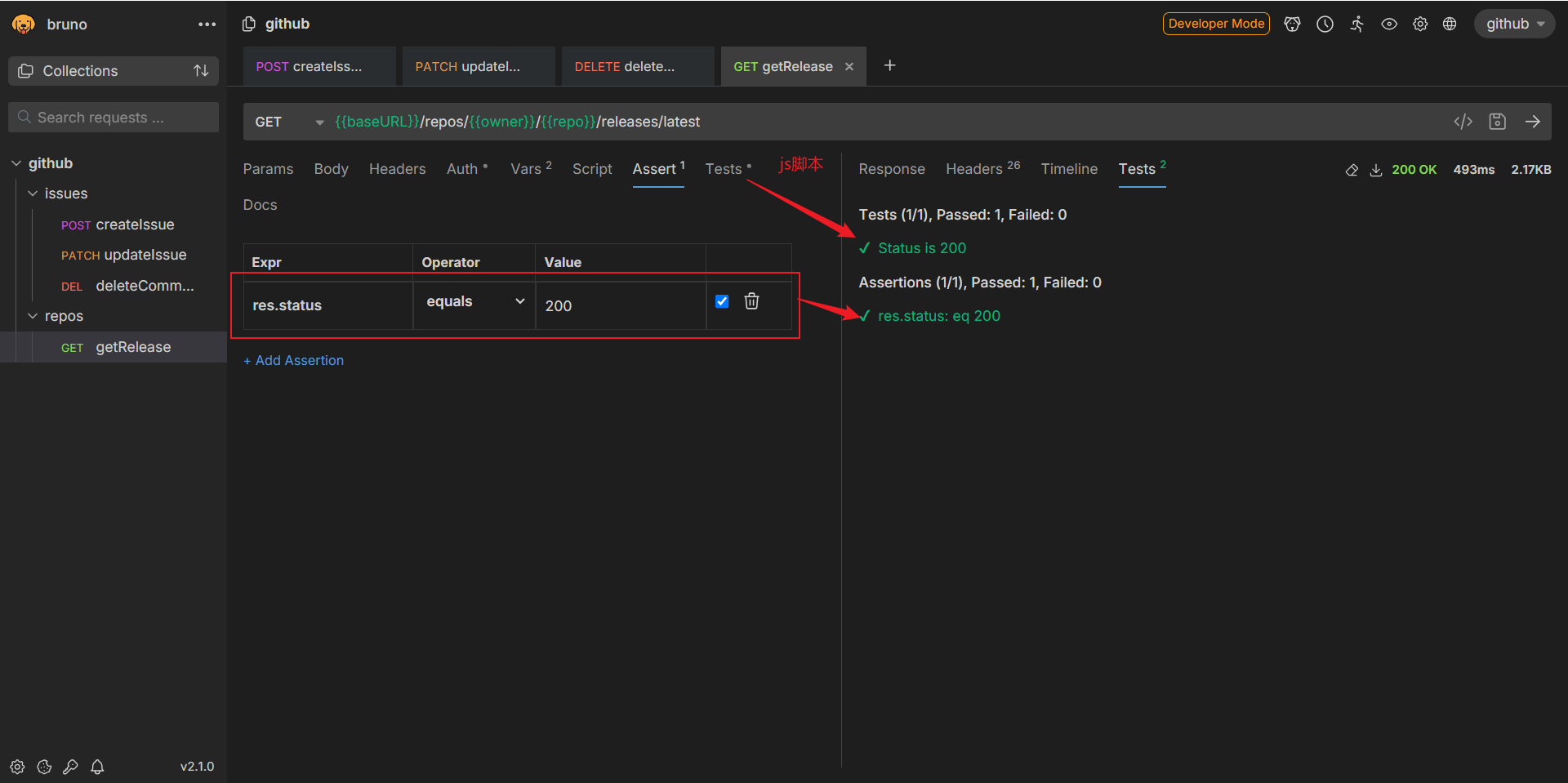The image size is (1568, 783).
Task: Close the GET getRelease tab
Action: [849, 67]
